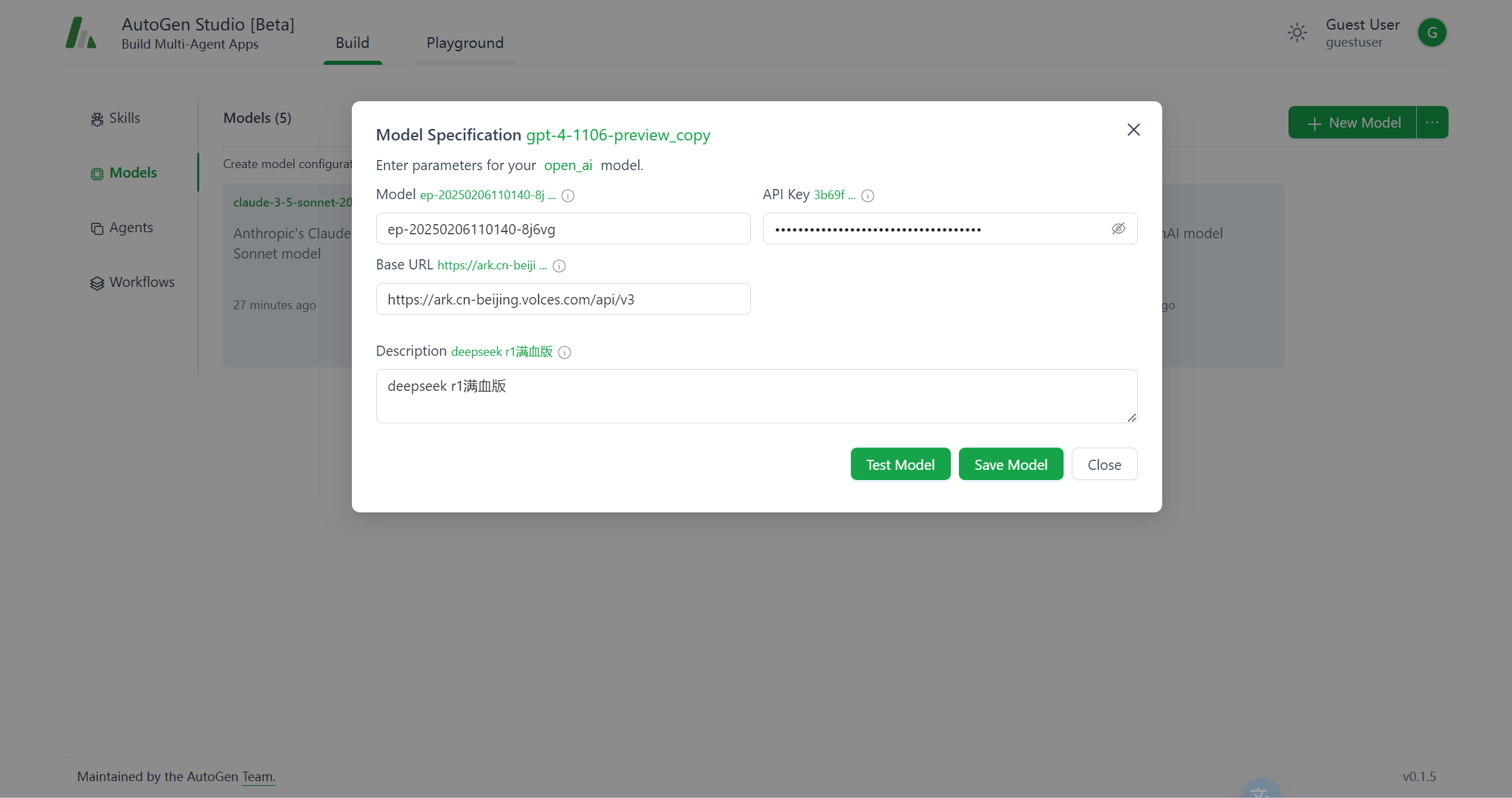Click the '27 minutes ago' timestamp
Screen dimensions: 1512x798
pos(274,305)
